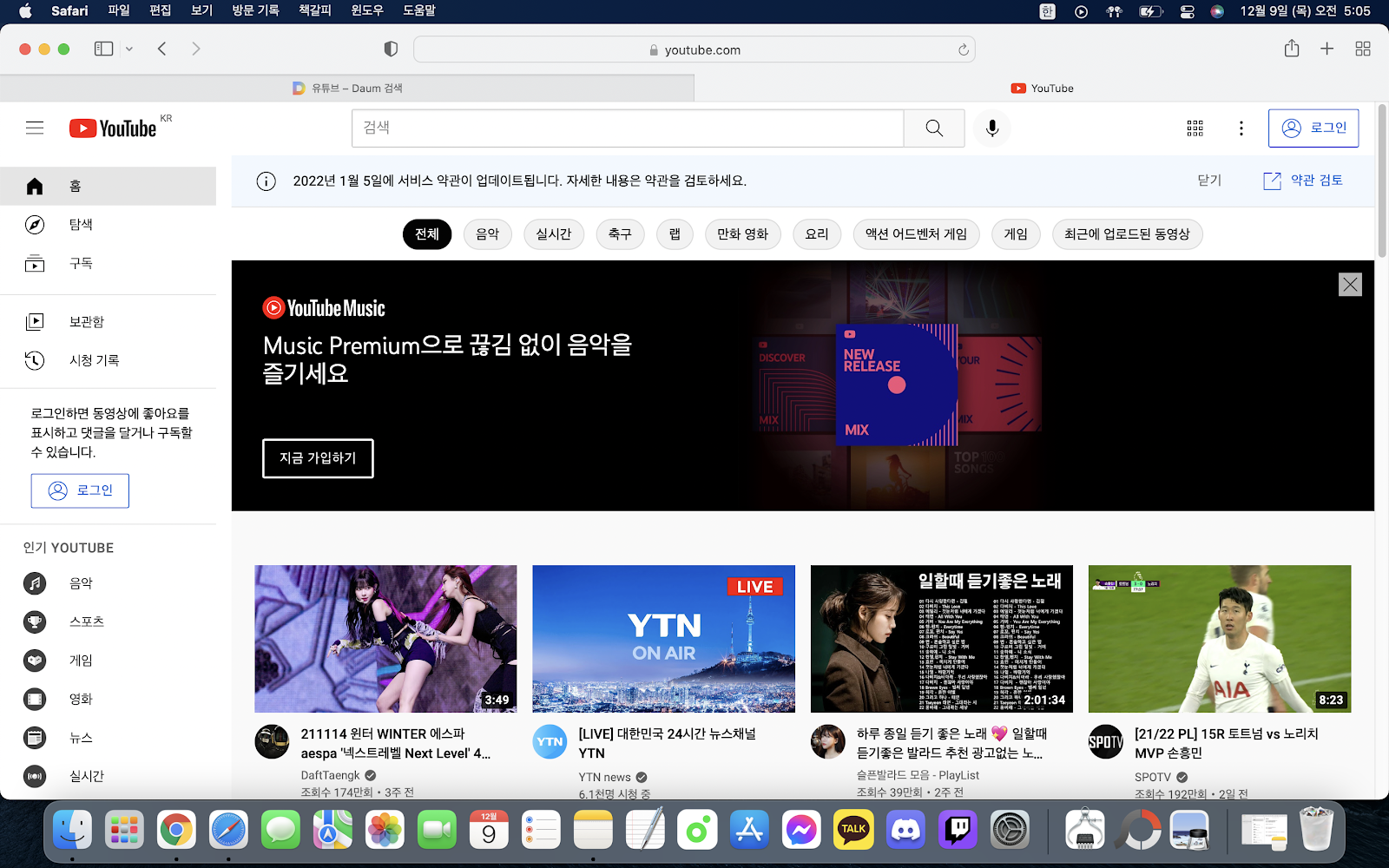Toggle Safari sidebar button

[104, 49]
